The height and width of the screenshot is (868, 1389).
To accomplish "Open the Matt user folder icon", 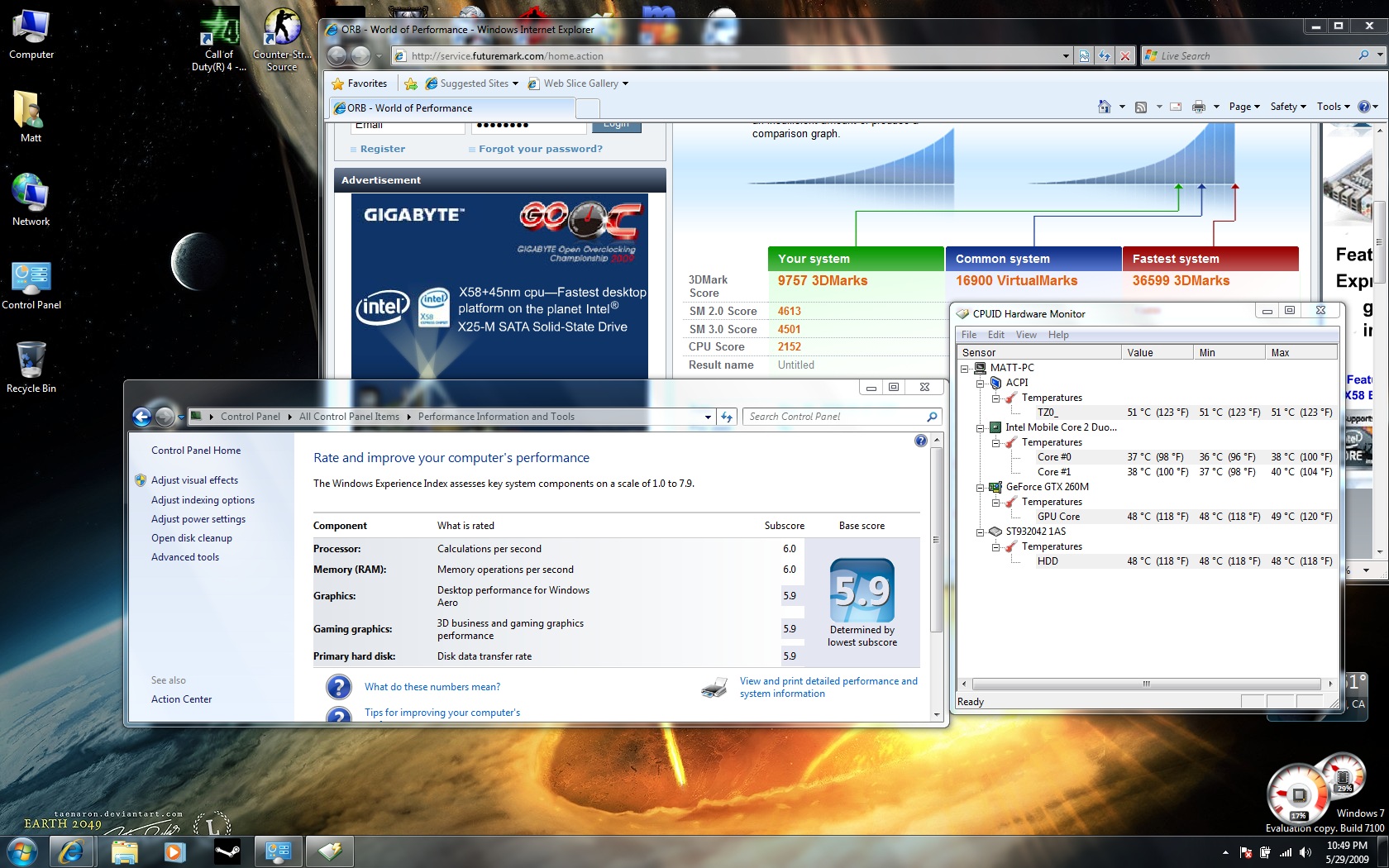I will point(31,117).
